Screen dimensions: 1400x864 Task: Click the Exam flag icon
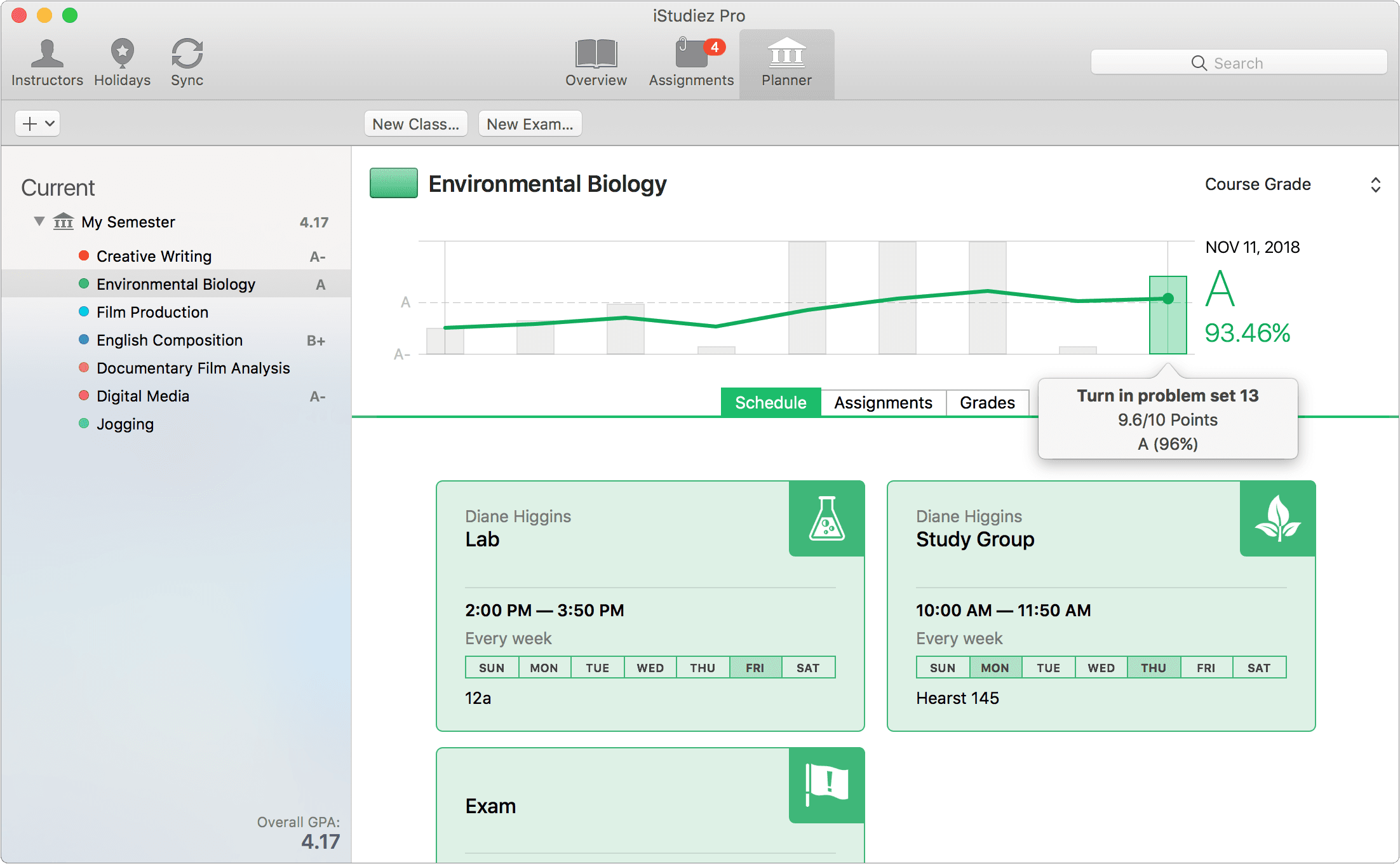[826, 785]
